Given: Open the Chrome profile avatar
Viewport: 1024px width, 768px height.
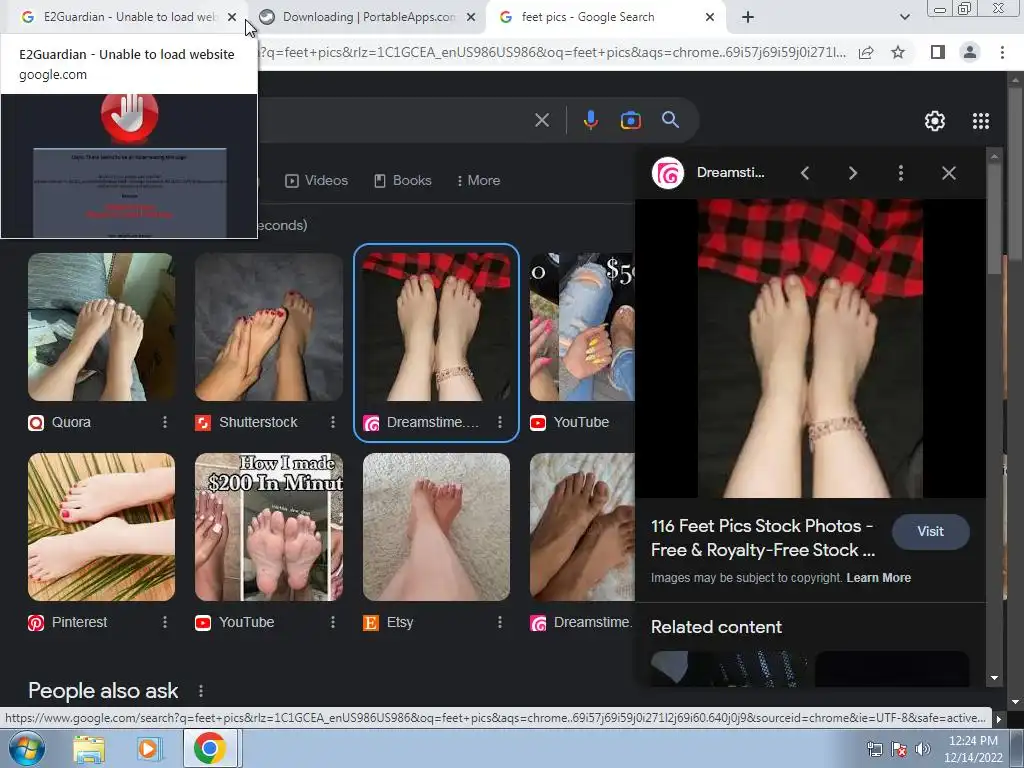Looking at the screenshot, I should pos(970,52).
